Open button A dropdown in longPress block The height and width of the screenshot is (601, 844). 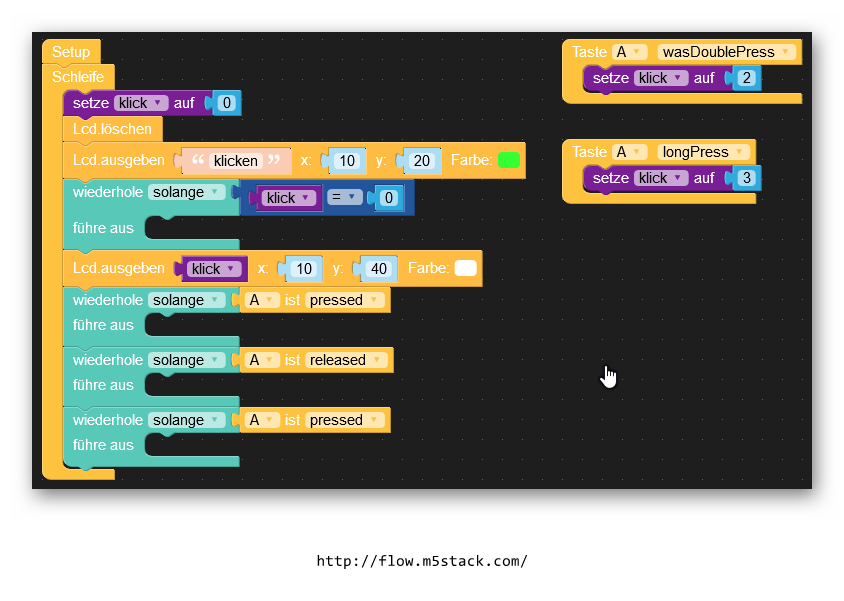[x=628, y=152]
